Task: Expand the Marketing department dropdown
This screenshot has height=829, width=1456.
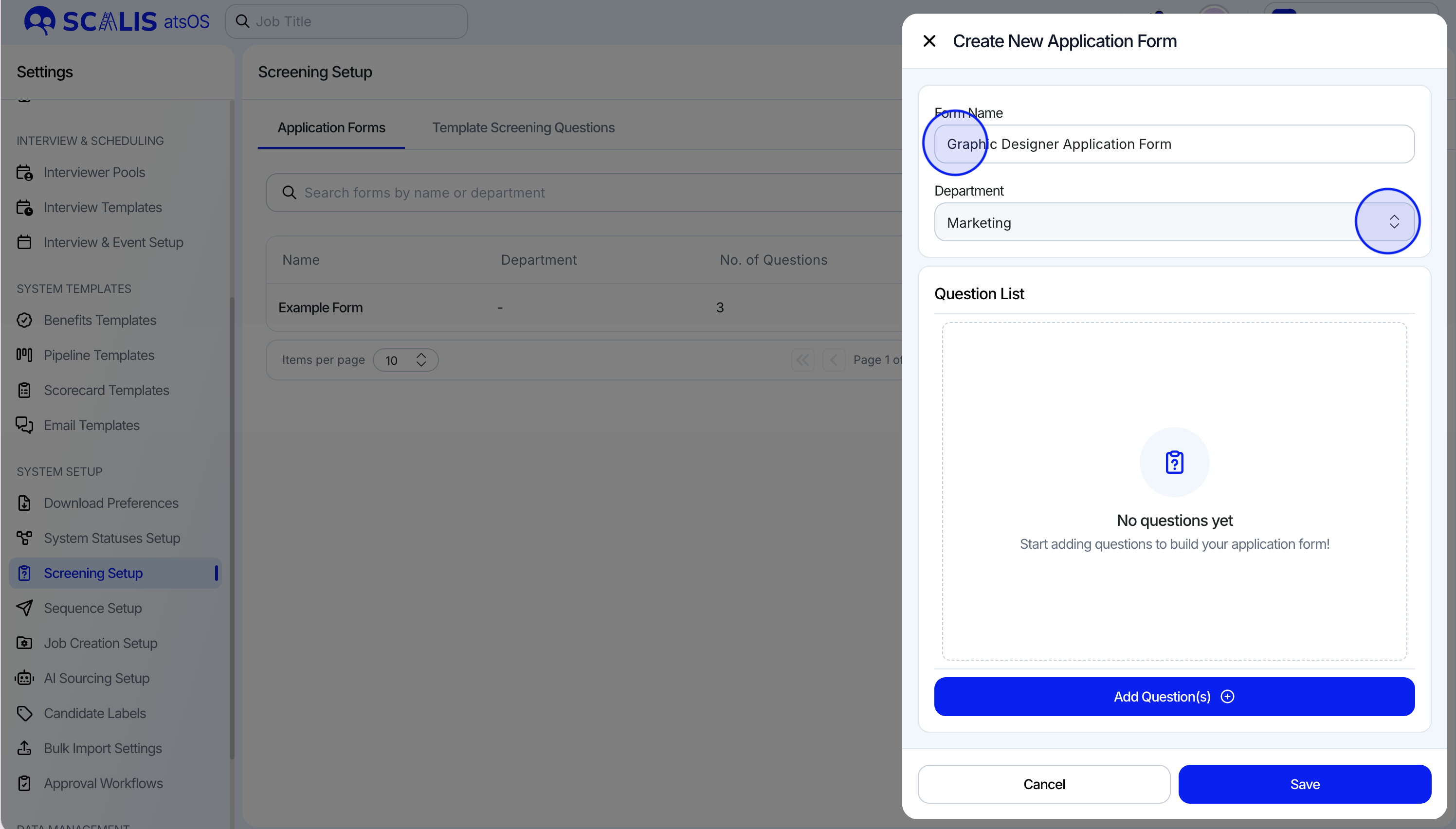Action: click(1393, 222)
